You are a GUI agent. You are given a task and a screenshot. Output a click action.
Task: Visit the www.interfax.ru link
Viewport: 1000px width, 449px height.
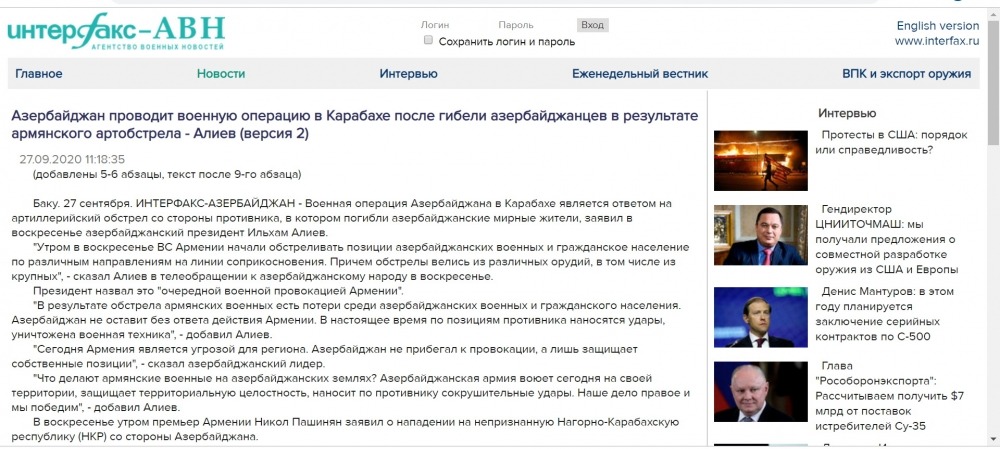[936, 41]
